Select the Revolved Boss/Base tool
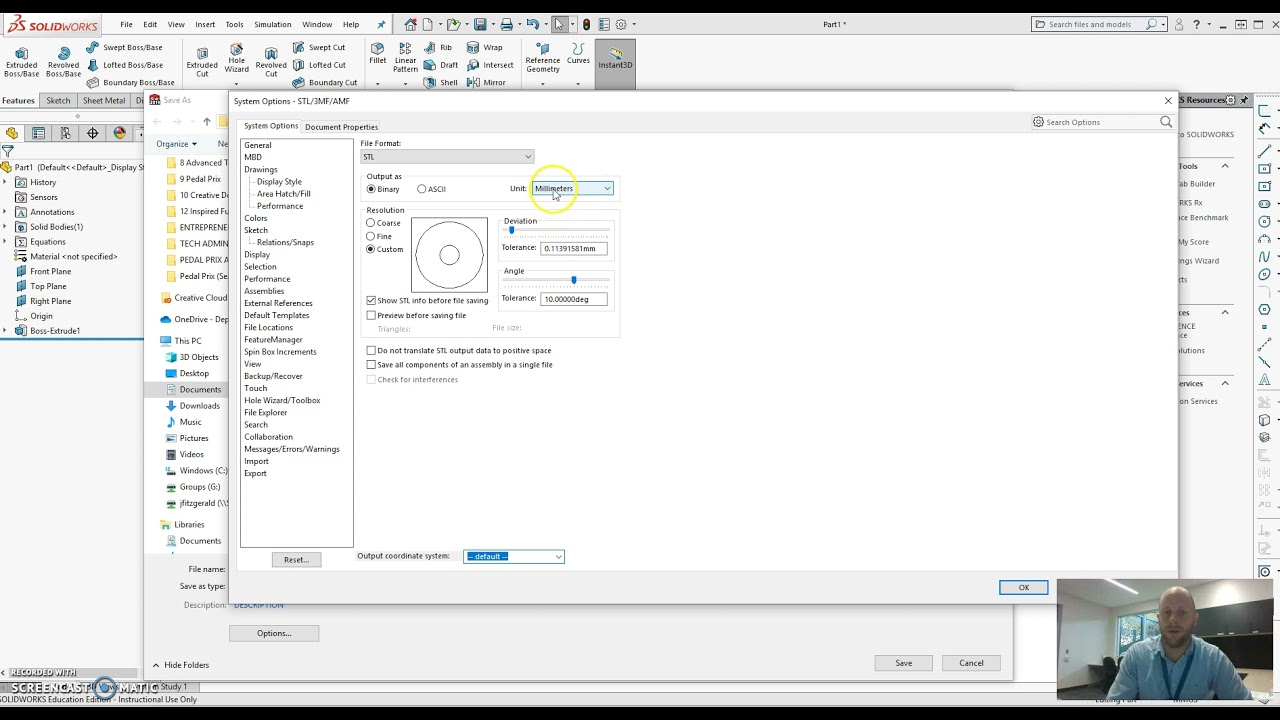The image size is (1280, 720). point(63,60)
